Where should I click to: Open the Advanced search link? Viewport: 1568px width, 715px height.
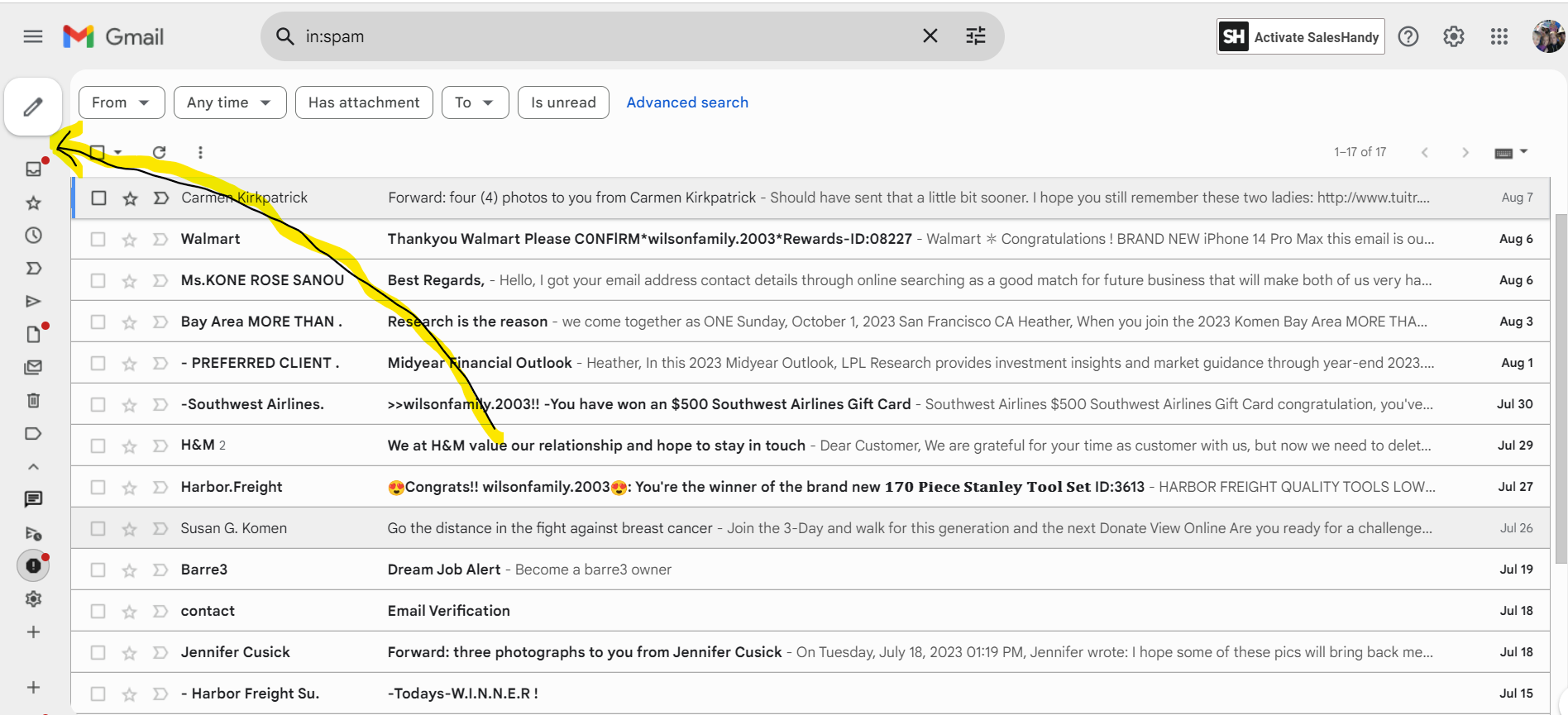tap(687, 102)
